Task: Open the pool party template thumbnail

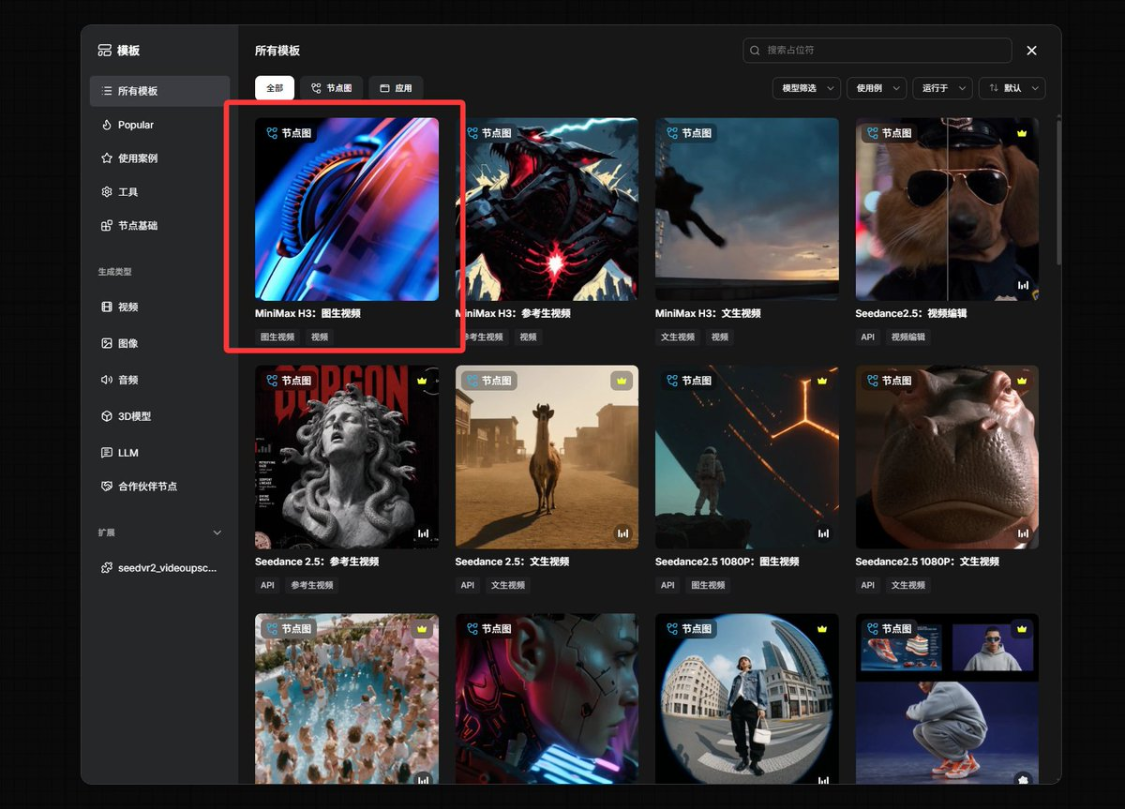Action: tap(347, 699)
